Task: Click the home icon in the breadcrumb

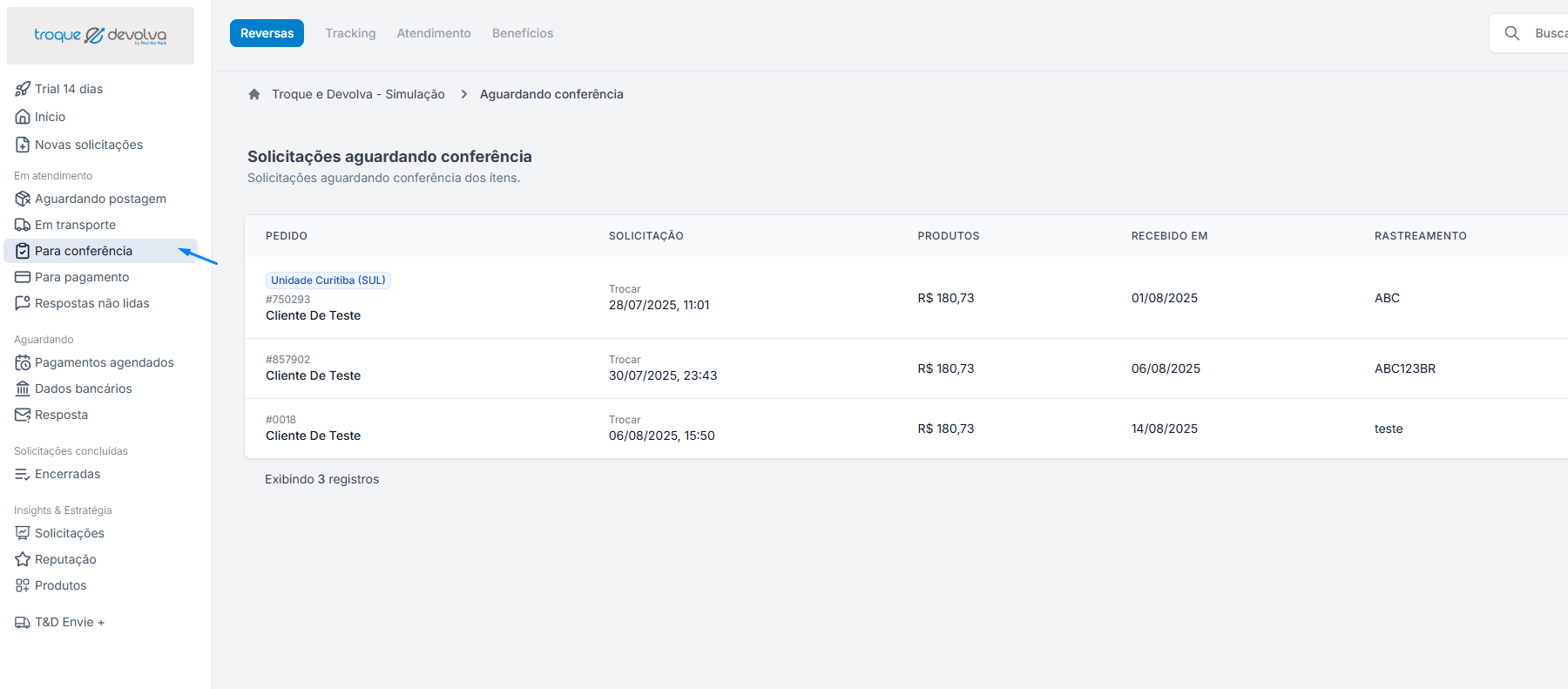Action: [x=254, y=94]
